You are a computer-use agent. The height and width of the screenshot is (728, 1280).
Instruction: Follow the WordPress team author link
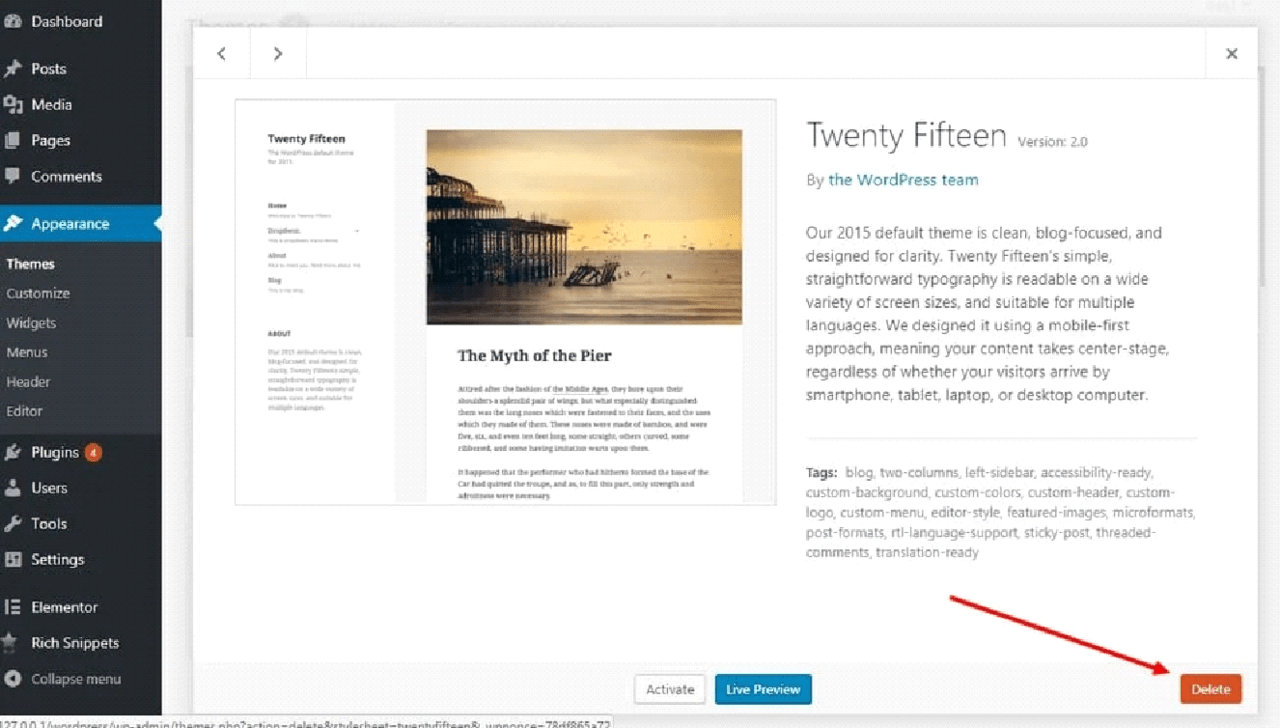(x=903, y=180)
